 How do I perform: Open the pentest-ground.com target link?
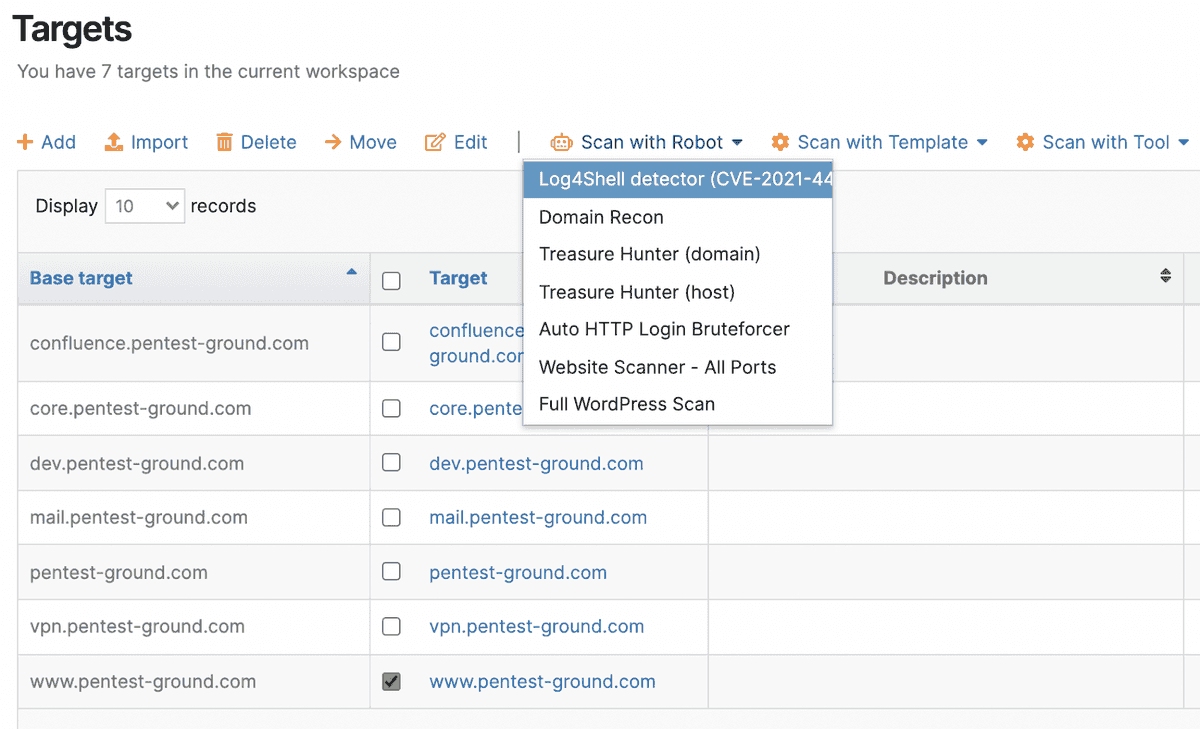pyautogui.click(x=518, y=572)
